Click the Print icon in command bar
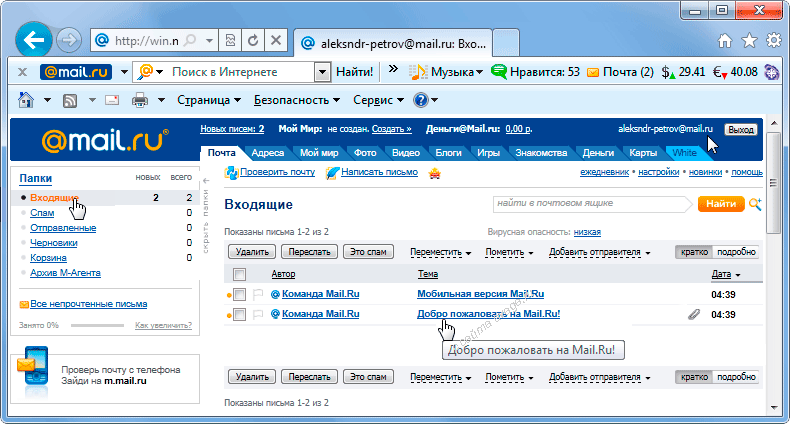This screenshot has height=424, width=790. click(140, 100)
